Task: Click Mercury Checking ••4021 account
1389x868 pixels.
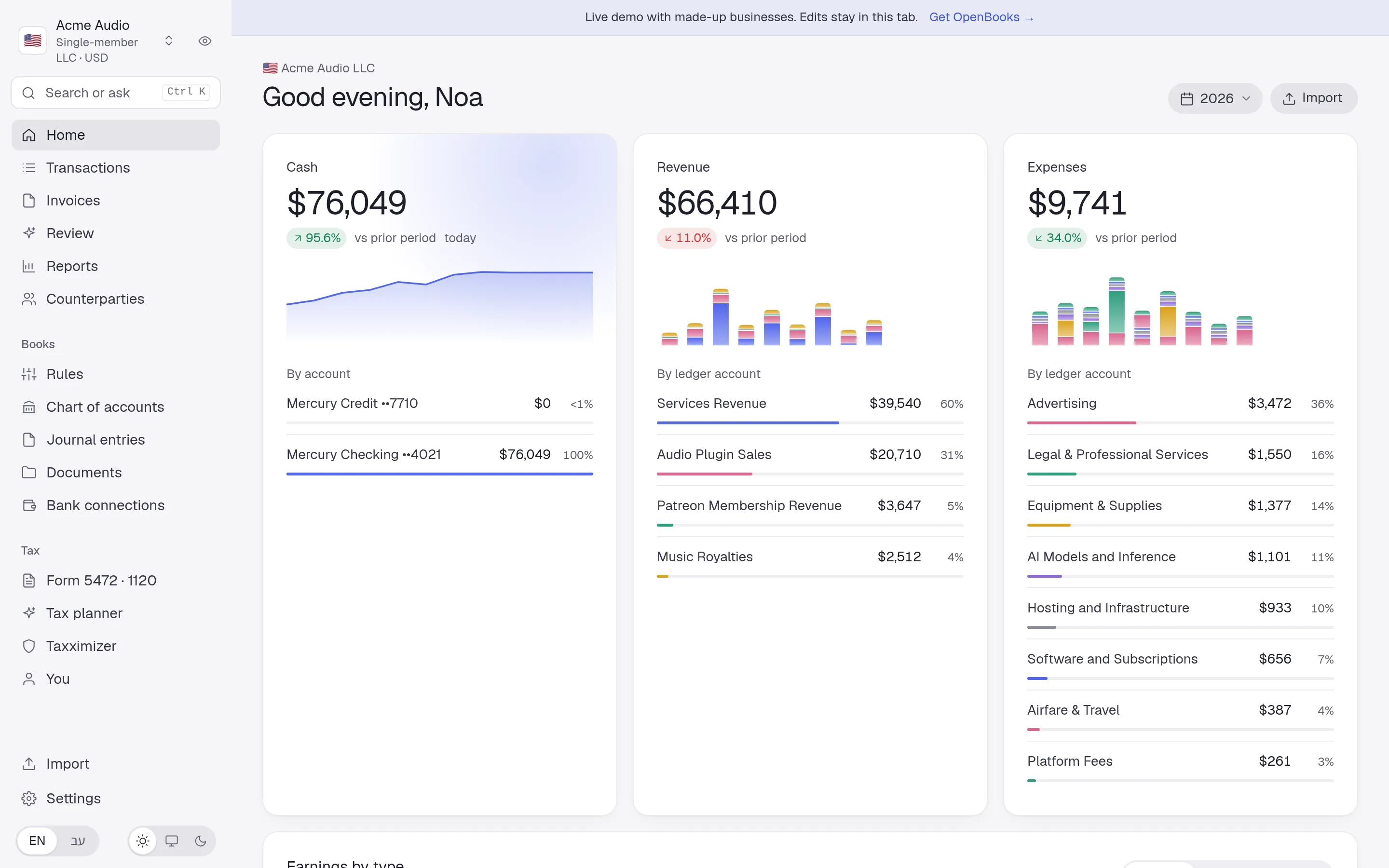Action: pyautogui.click(x=439, y=461)
